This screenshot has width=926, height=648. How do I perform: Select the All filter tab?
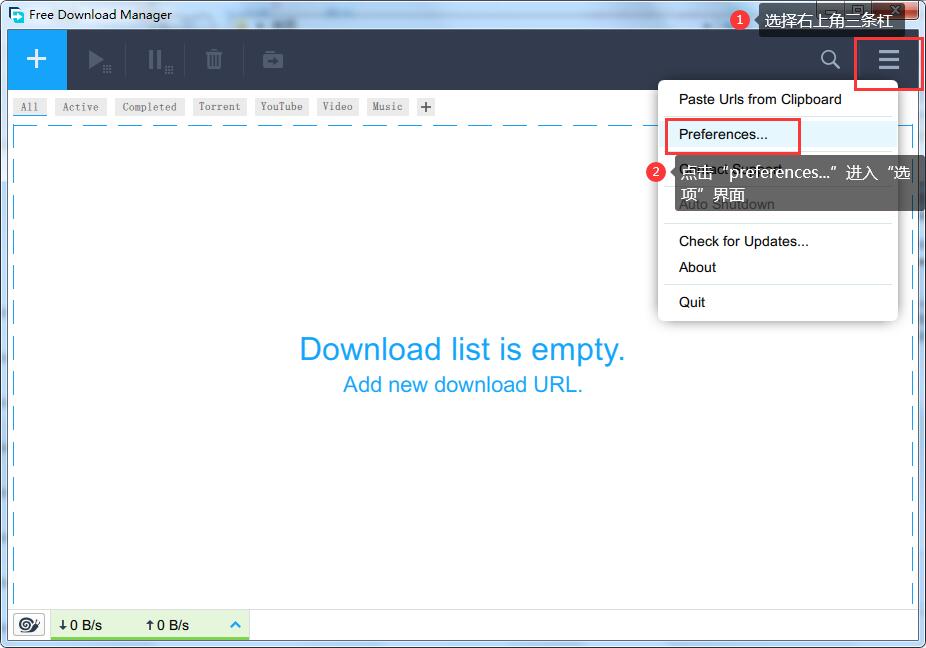point(30,107)
